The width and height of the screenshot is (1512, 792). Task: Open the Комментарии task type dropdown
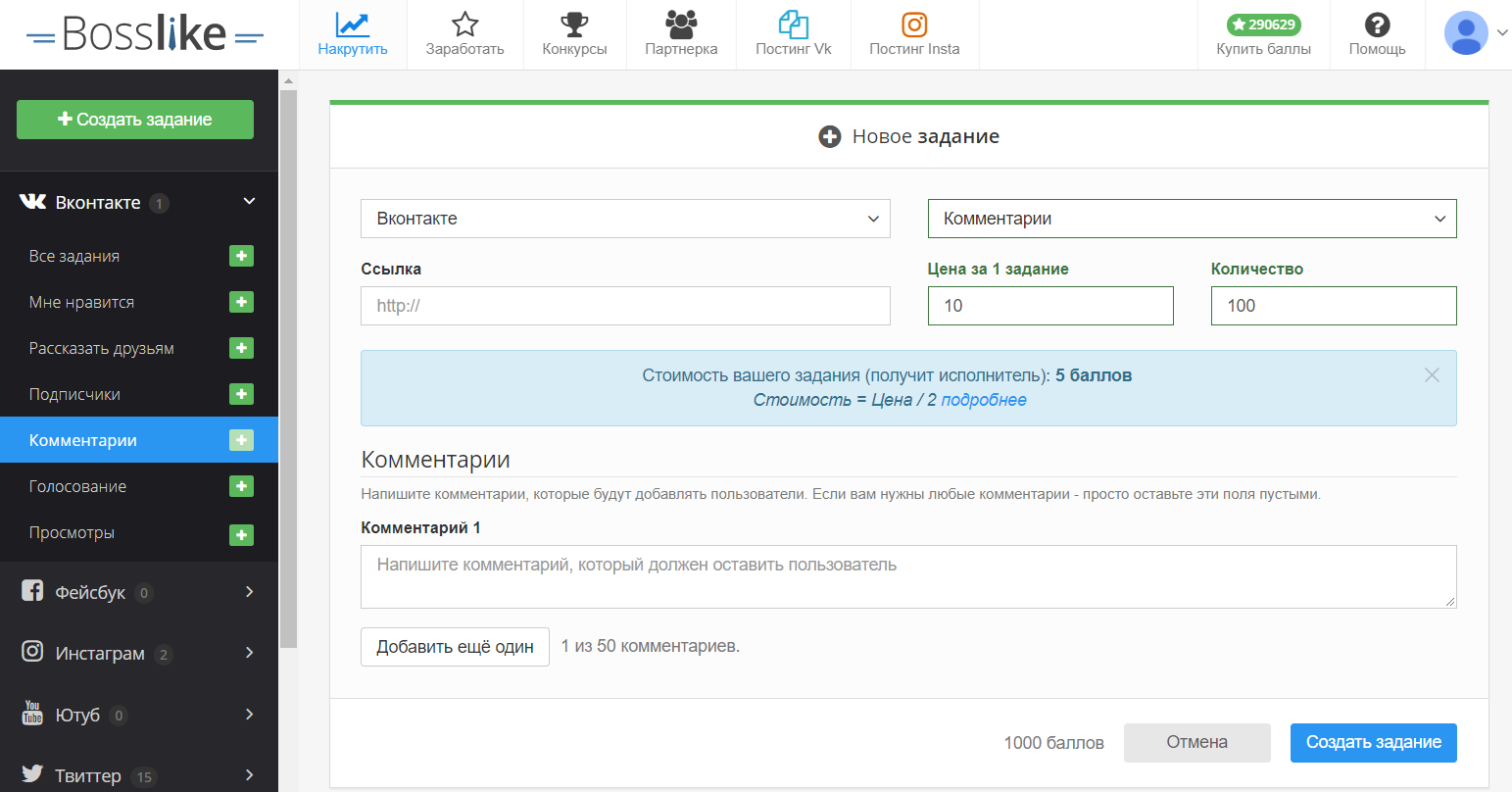pos(1192,219)
